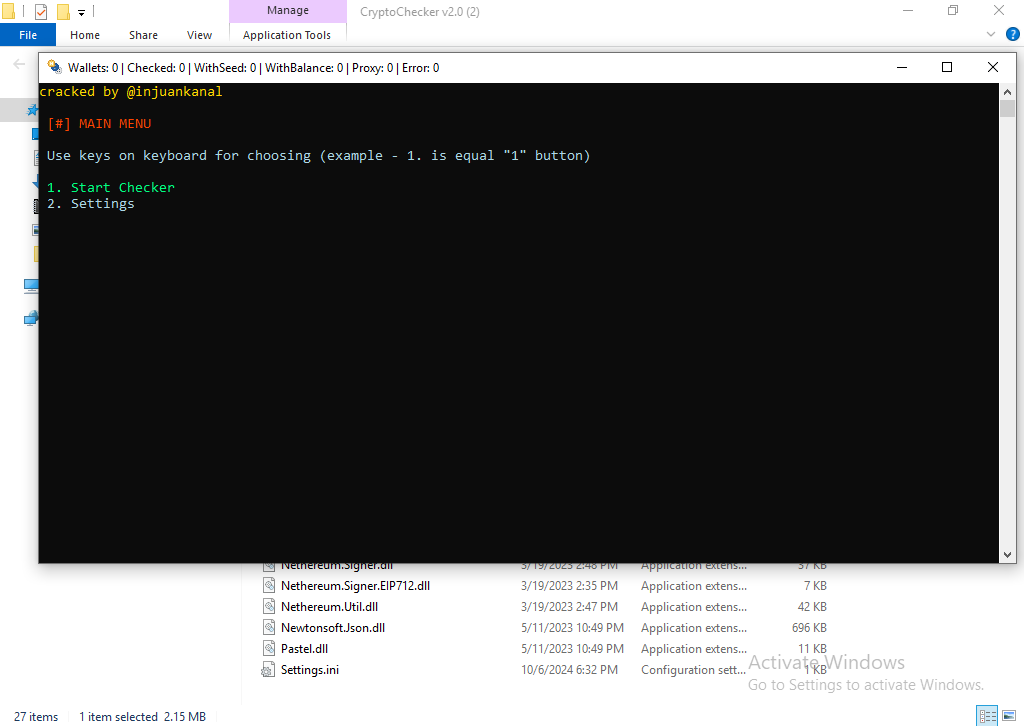Select the Newtonsoft.Json.dll file

332,628
